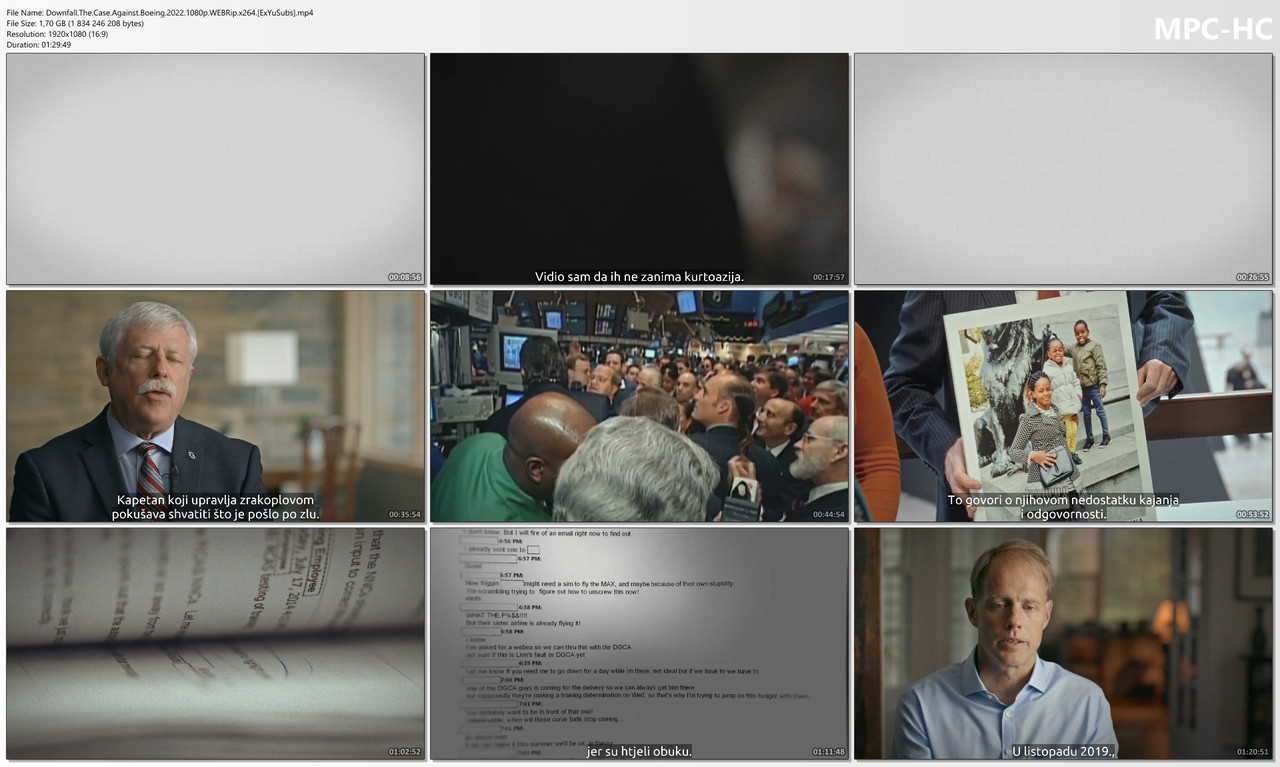Click subtitle 'jer su htjeli obuku.'
This screenshot has height=767, width=1280.
click(x=639, y=751)
